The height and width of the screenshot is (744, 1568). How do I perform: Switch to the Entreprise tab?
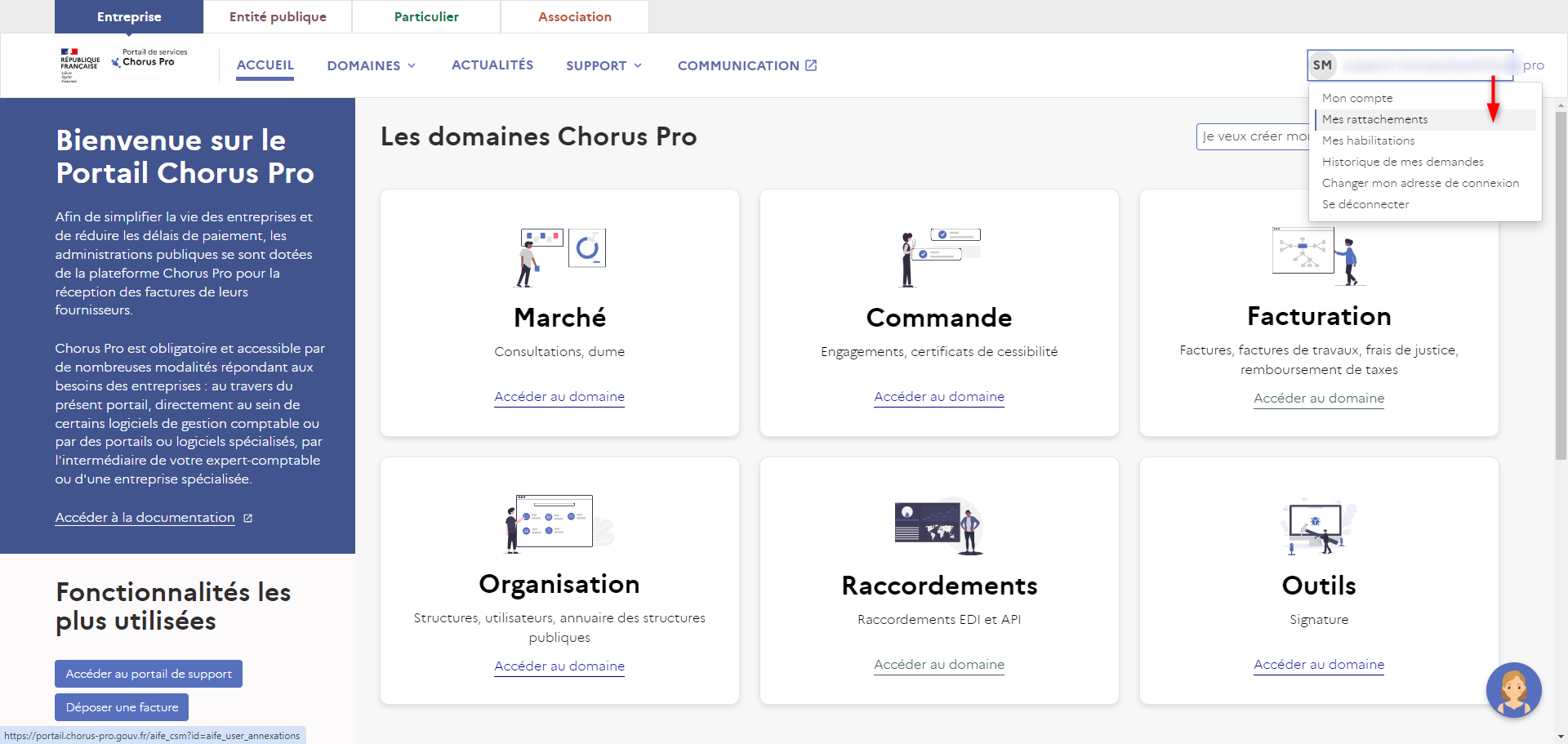point(129,16)
